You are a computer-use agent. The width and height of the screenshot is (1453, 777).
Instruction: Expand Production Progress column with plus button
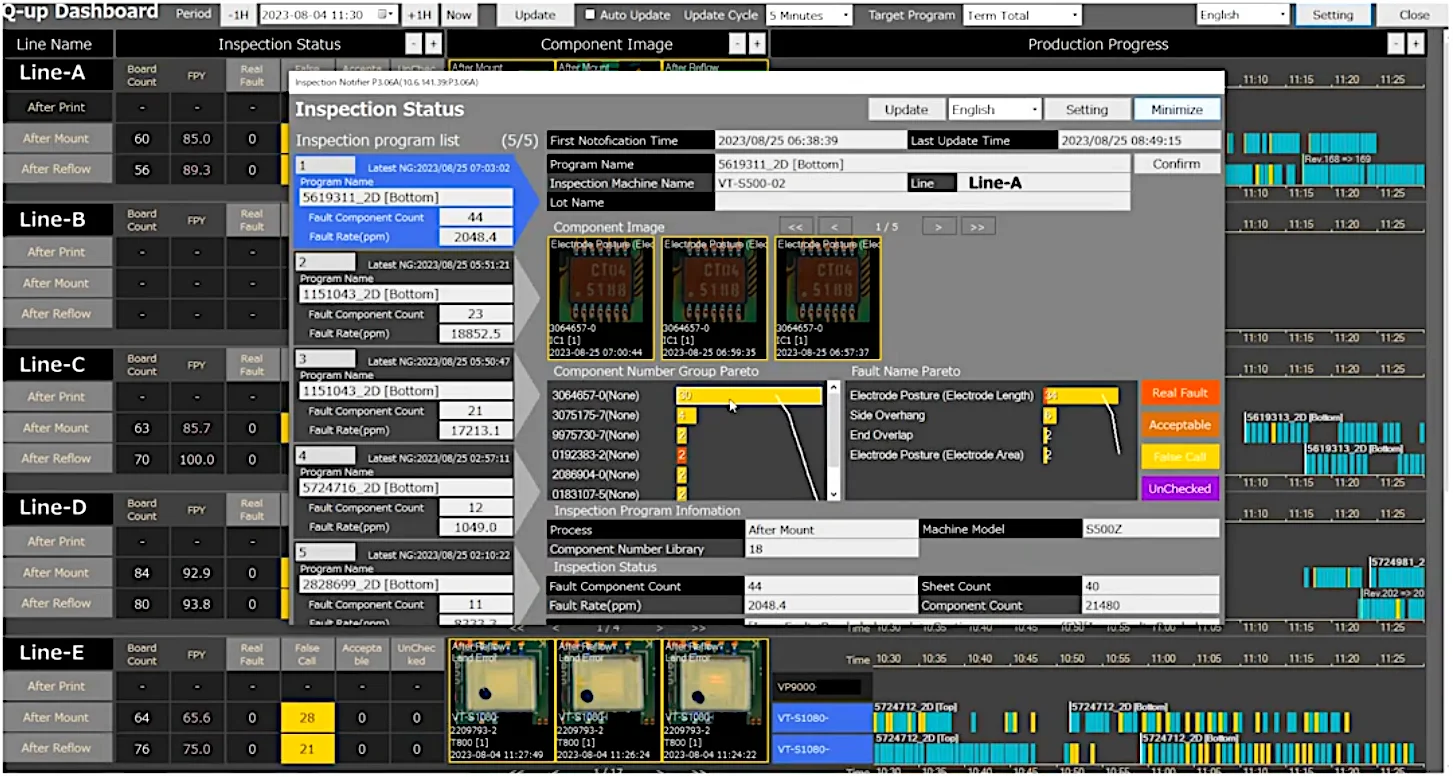1415,44
